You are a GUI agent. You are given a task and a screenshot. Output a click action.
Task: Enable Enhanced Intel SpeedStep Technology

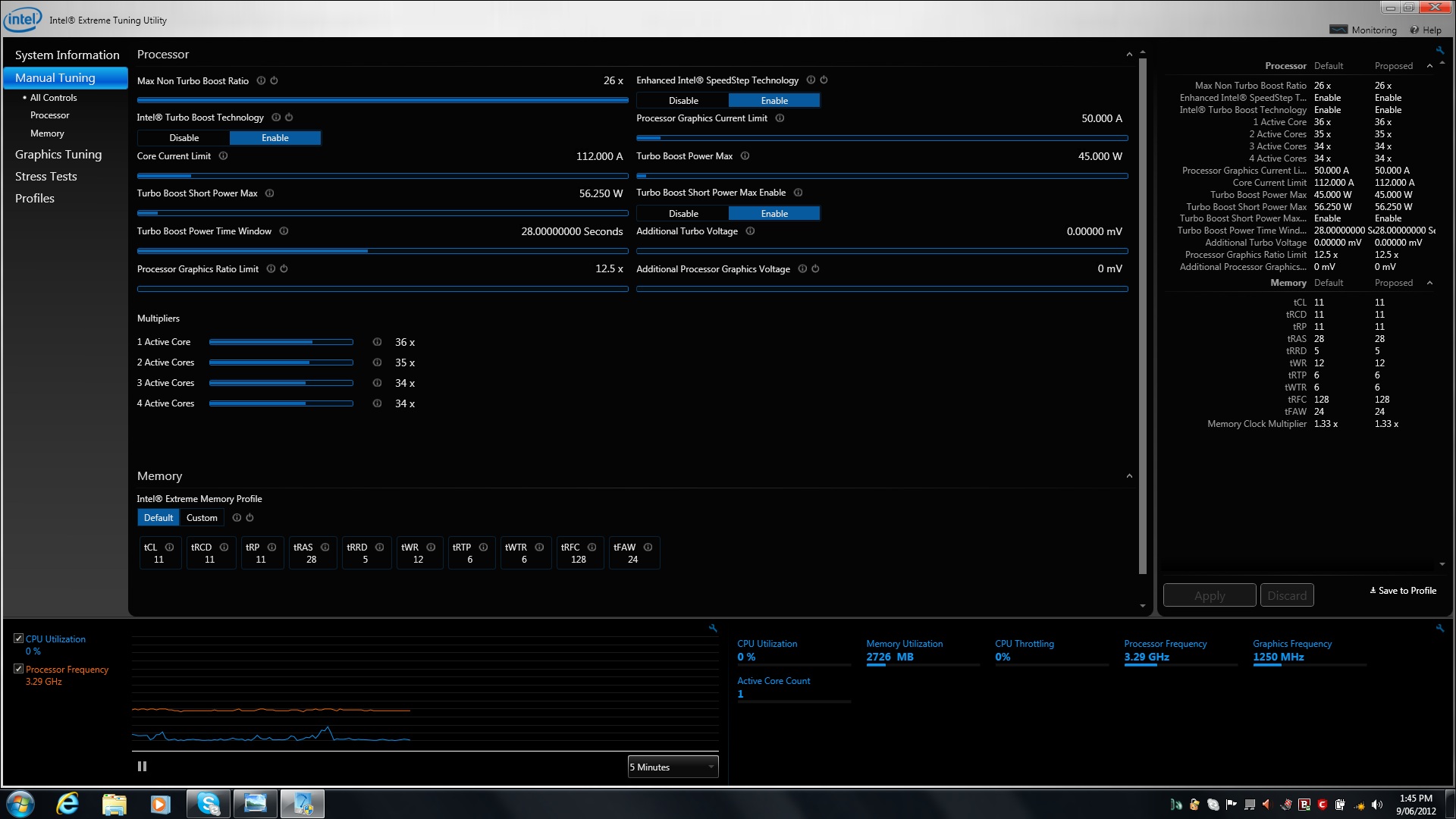click(774, 101)
